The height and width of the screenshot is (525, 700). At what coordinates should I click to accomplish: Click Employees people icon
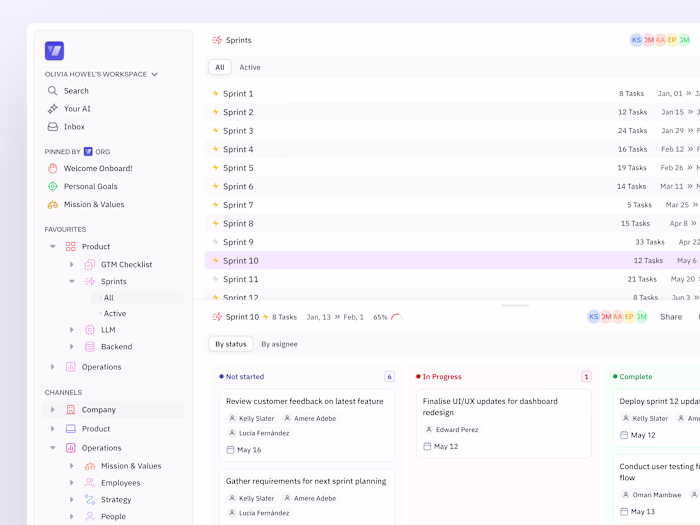click(90, 483)
